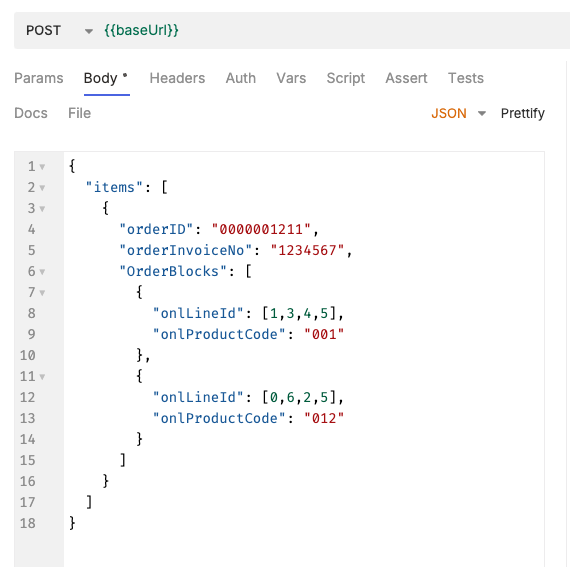Switch to the Params tab
Image resolution: width=570 pixels, height=567 pixels.
(x=39, y=78)
